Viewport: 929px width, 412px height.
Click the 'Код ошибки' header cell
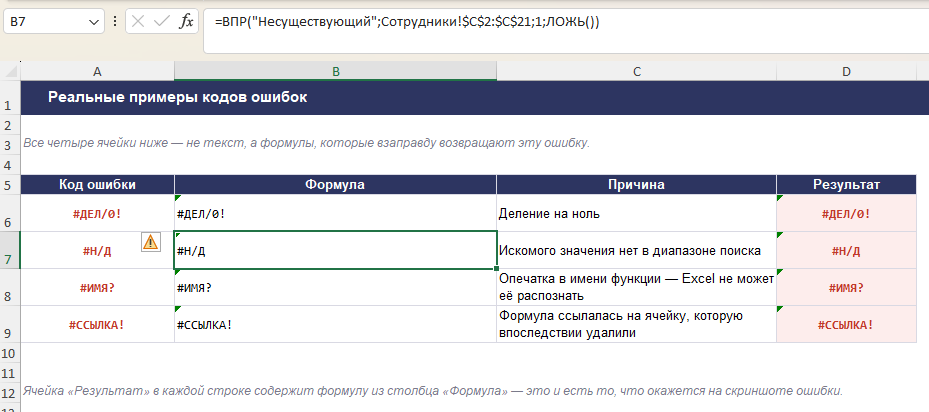(x=98, y=184)
